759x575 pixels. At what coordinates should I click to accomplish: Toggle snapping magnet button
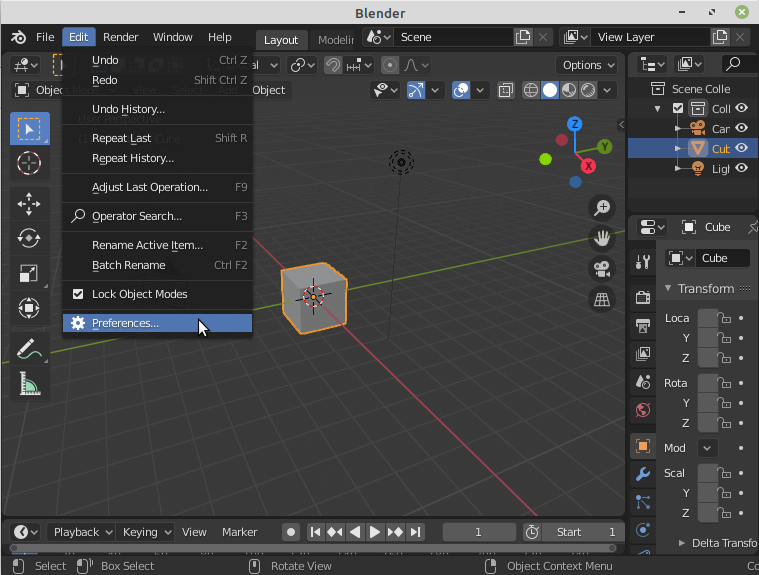pos(333,65)
